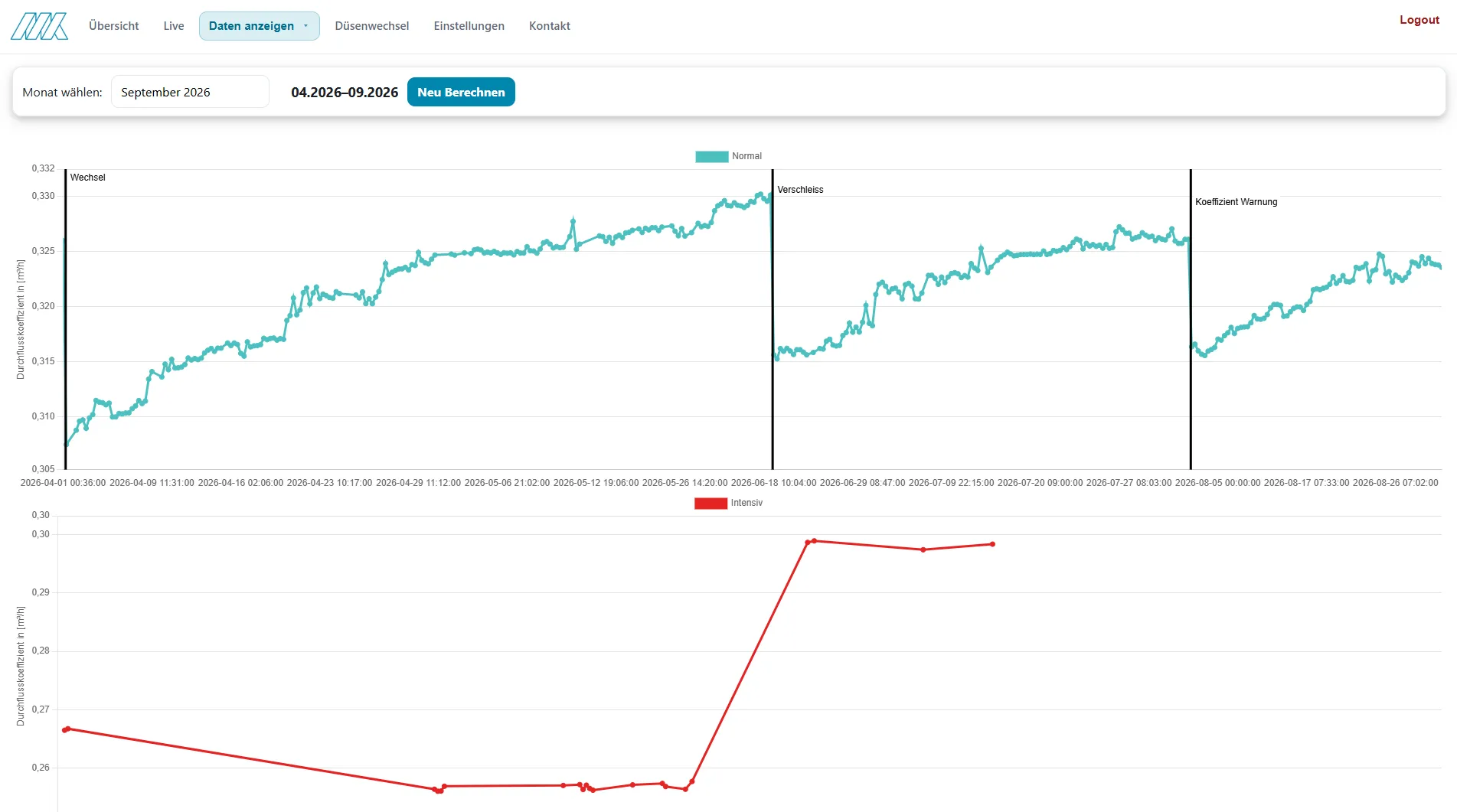Log out using the Logout link
1457x812 pixels.
click(1419, 20)
